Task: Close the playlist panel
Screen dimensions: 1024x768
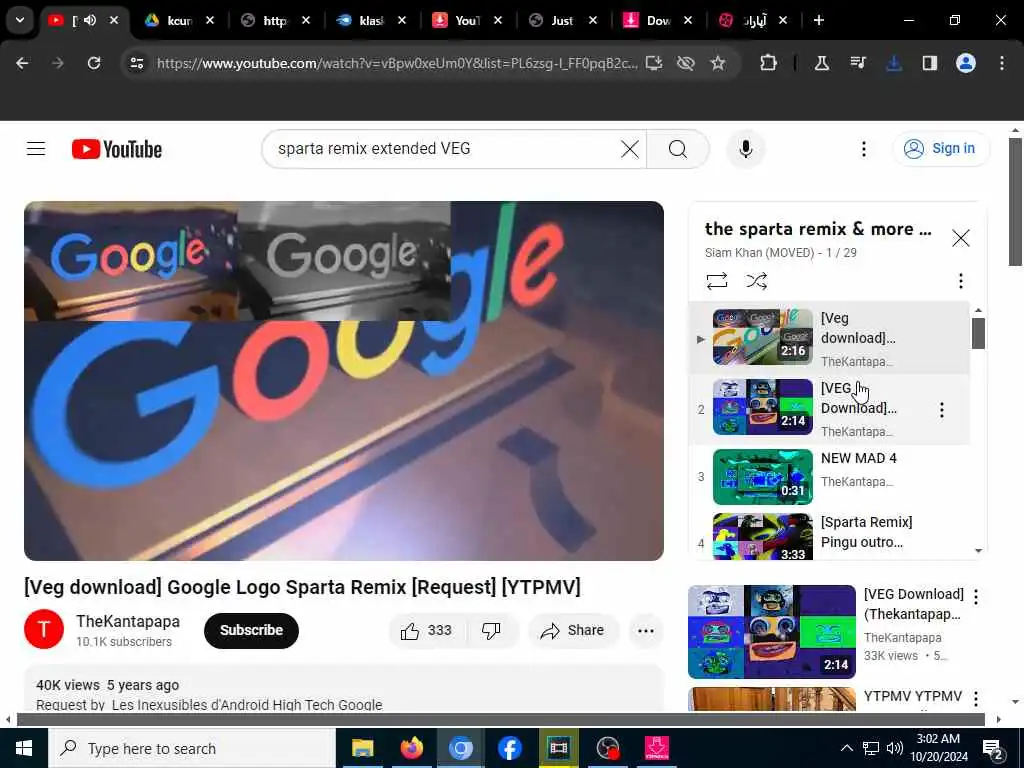Action: click(960, 238)
